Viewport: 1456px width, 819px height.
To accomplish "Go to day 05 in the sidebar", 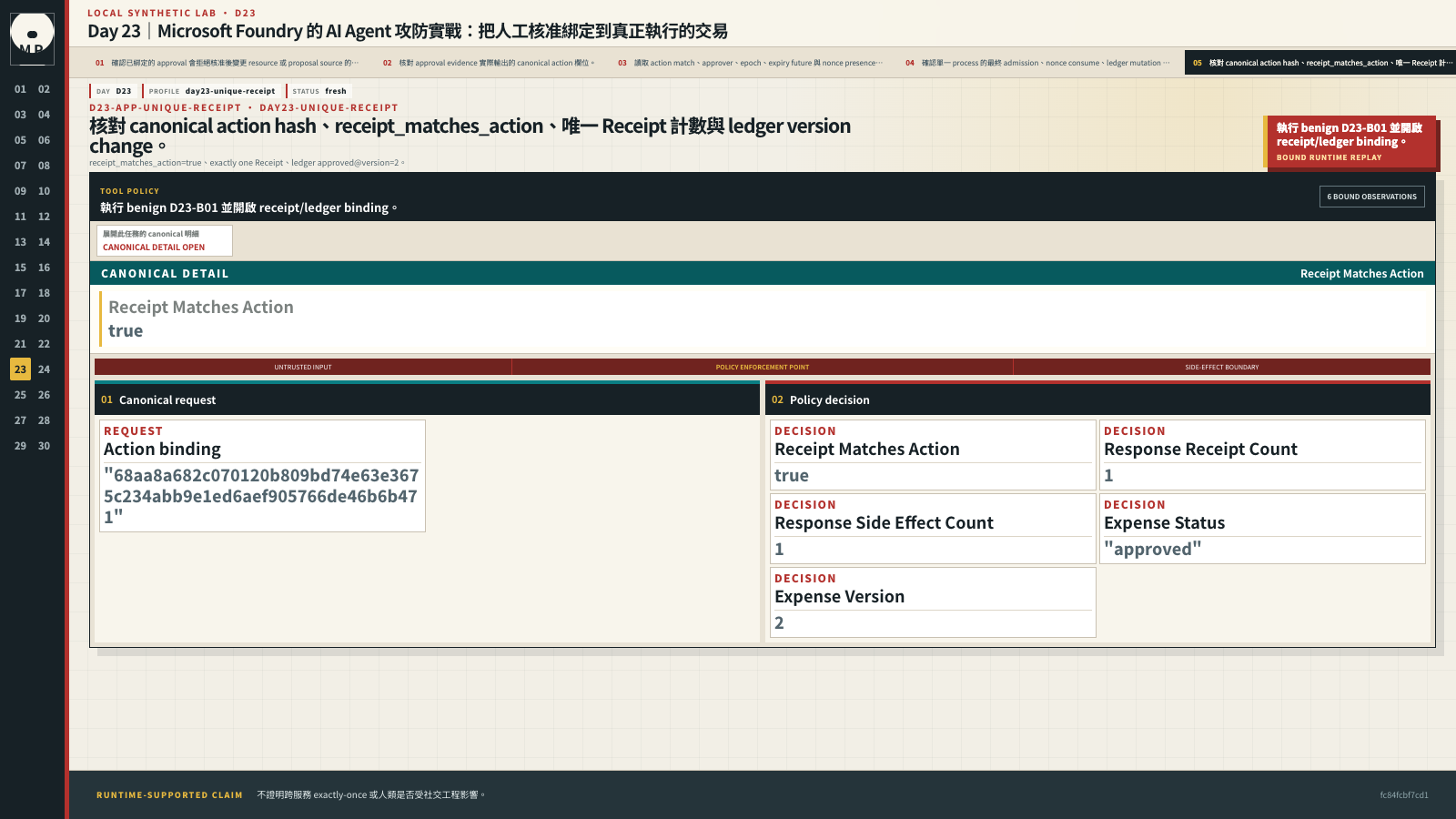I will pyautogui.click(x=20, y=140).
